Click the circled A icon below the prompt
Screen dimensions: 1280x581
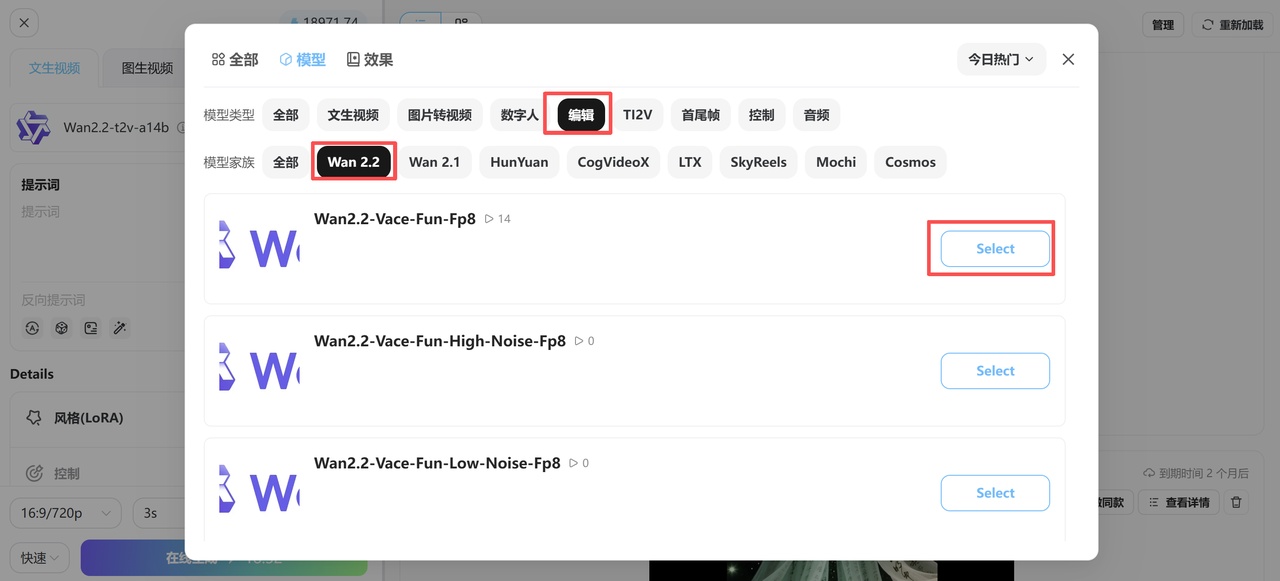[32, 328]
